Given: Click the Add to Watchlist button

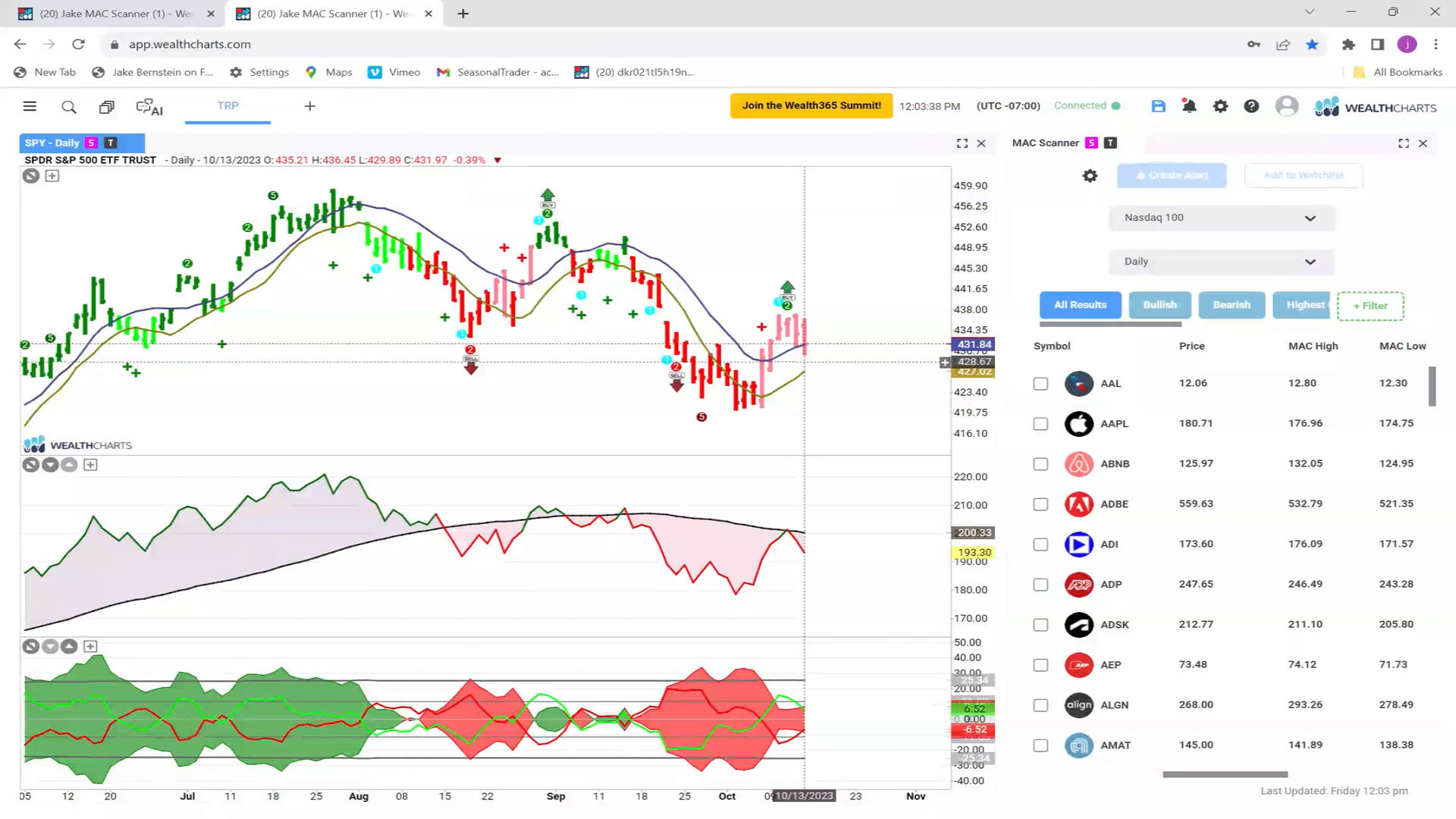Looking at the screenshot, I should coord(1304,175).
